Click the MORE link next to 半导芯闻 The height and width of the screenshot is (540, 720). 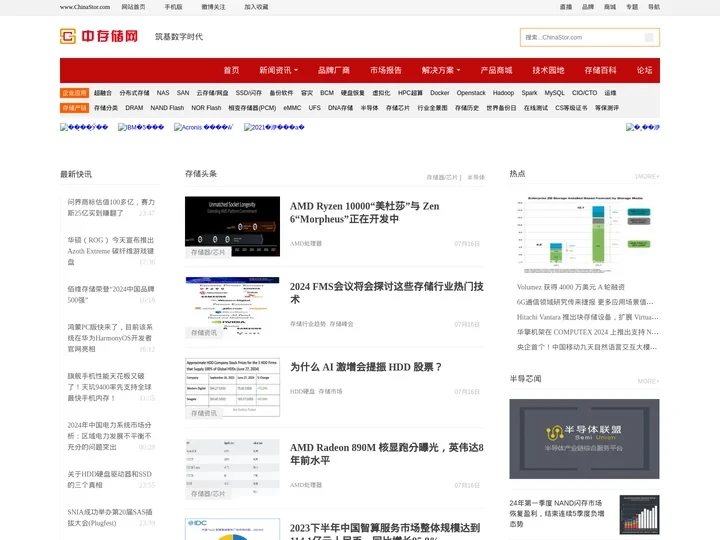[x=648, y=381]
